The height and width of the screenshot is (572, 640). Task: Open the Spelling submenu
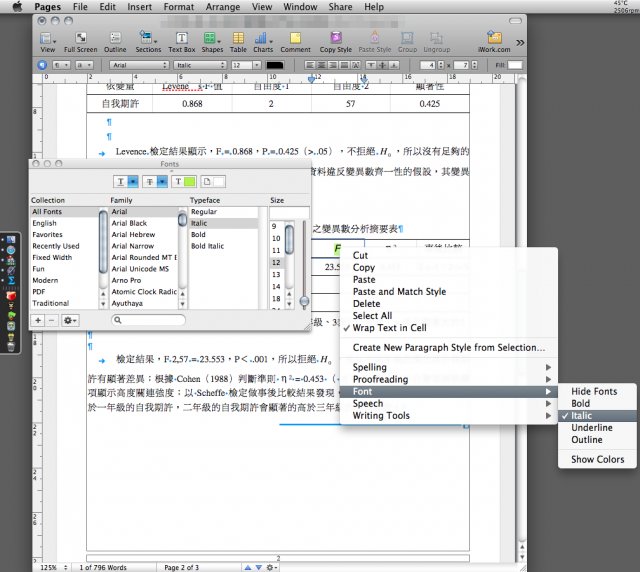coord(449,367)
